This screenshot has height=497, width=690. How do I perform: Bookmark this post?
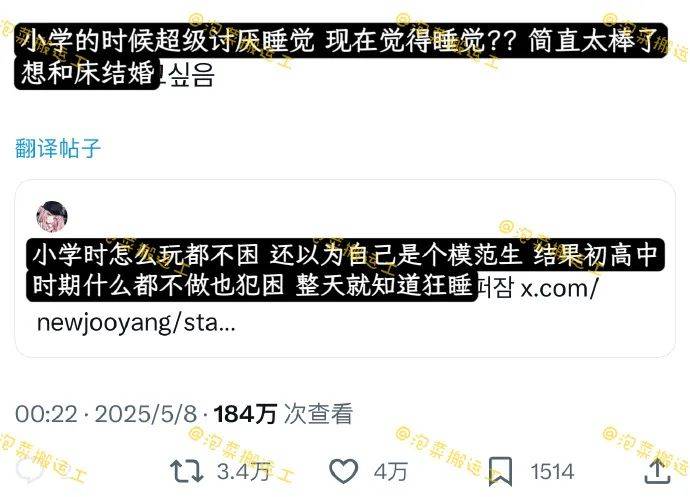tap(501, 471)
